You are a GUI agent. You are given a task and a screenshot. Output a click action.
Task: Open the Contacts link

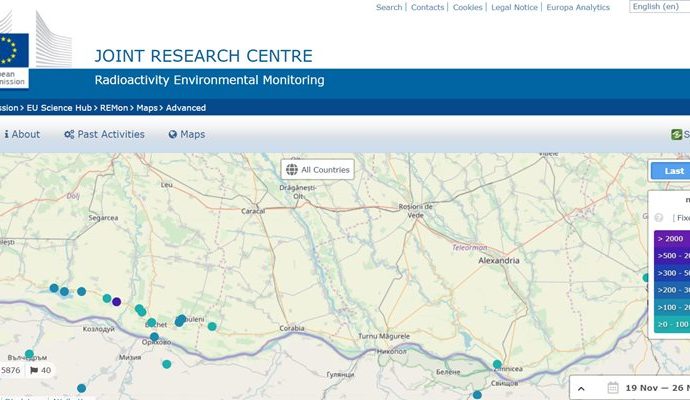coord(427,7)
